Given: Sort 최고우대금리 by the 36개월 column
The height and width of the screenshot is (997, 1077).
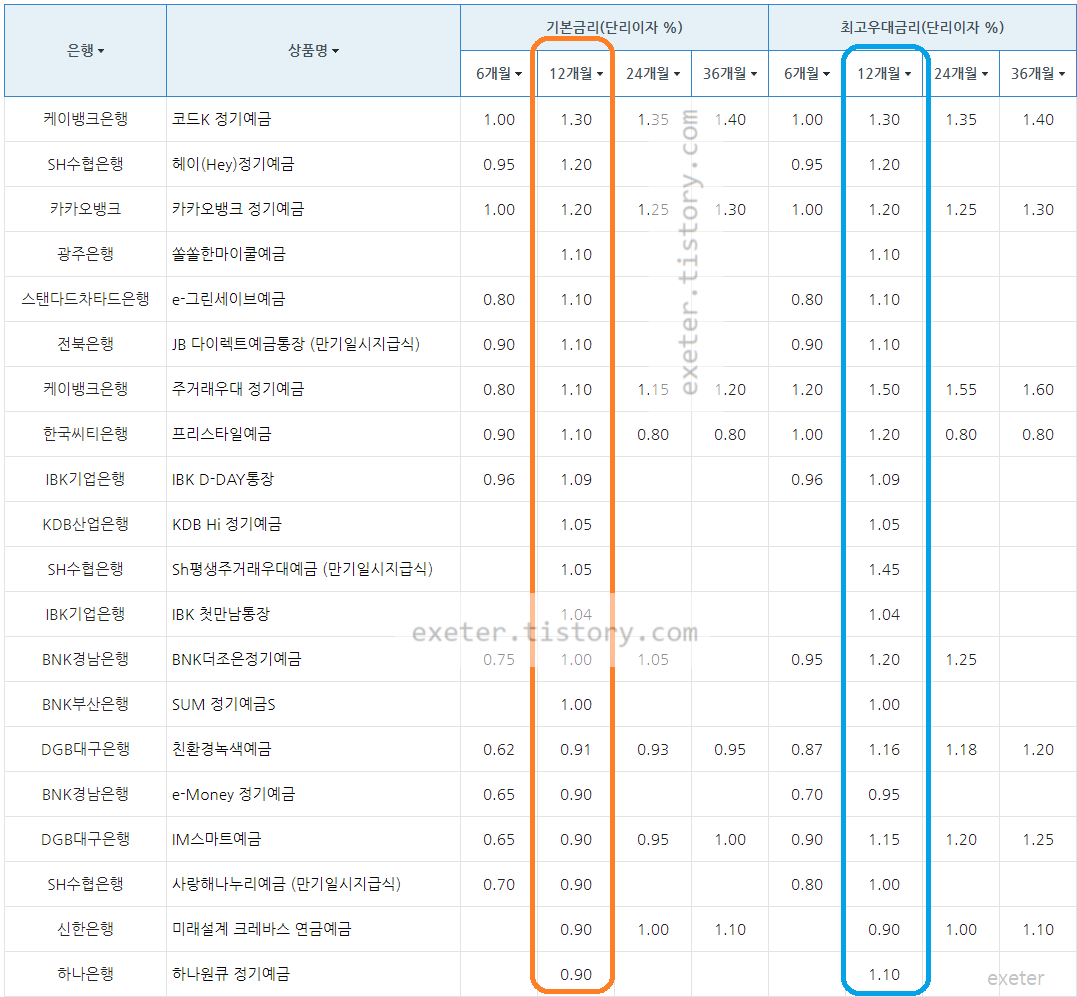Looking at the screenshot, I should pos(1038,73).
